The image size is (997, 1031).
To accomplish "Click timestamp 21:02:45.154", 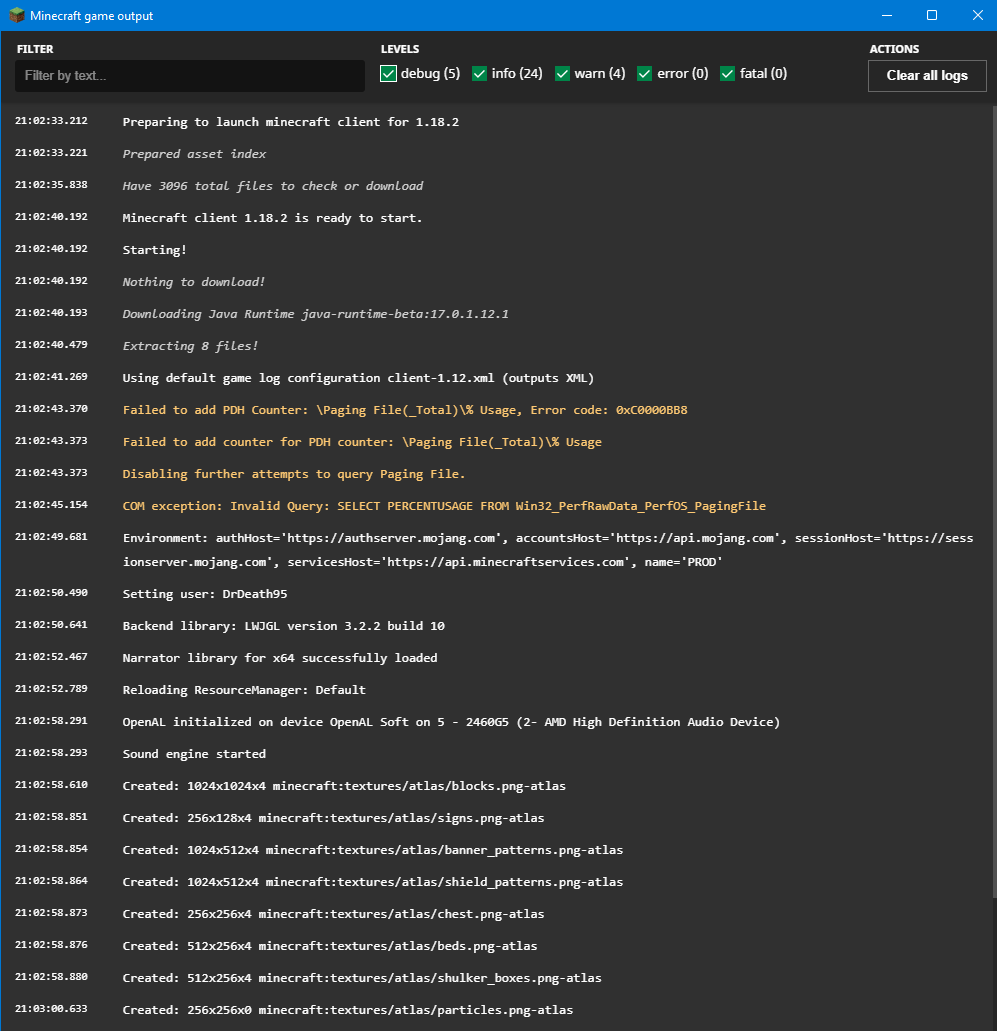I will pos(51,505).
